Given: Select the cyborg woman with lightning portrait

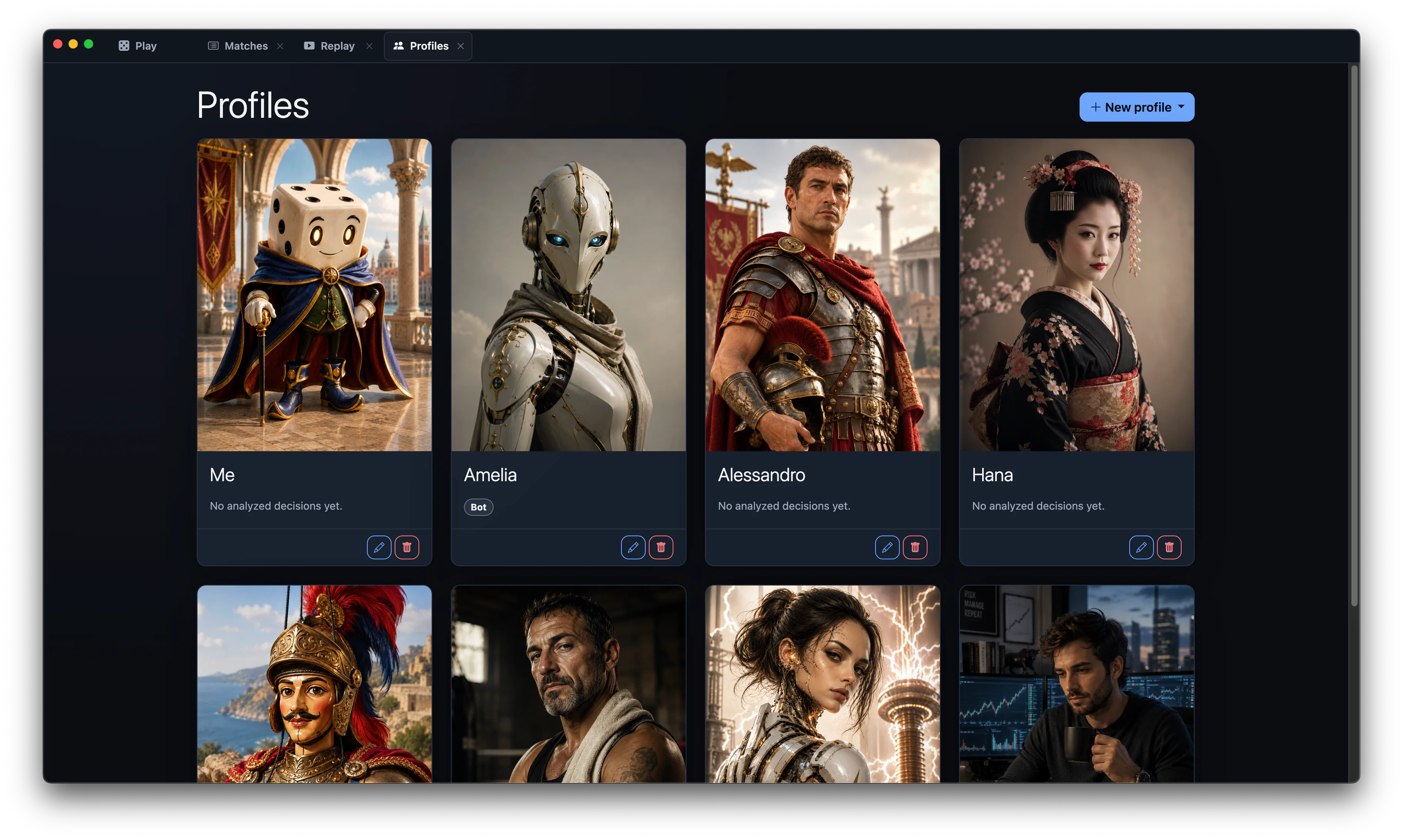Looking at the screenshot, I should coord(822,684).
